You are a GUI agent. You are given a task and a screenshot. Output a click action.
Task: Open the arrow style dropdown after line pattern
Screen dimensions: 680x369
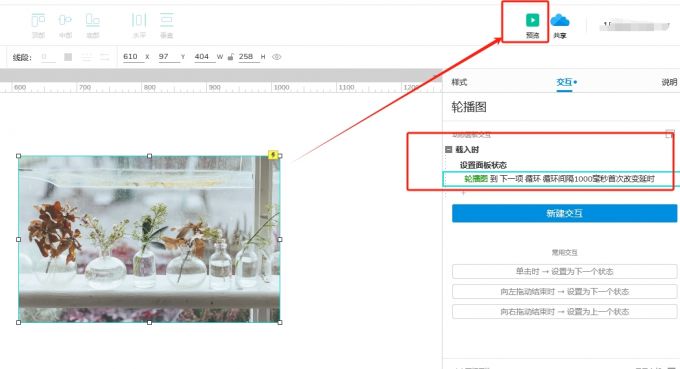[105, 57]
